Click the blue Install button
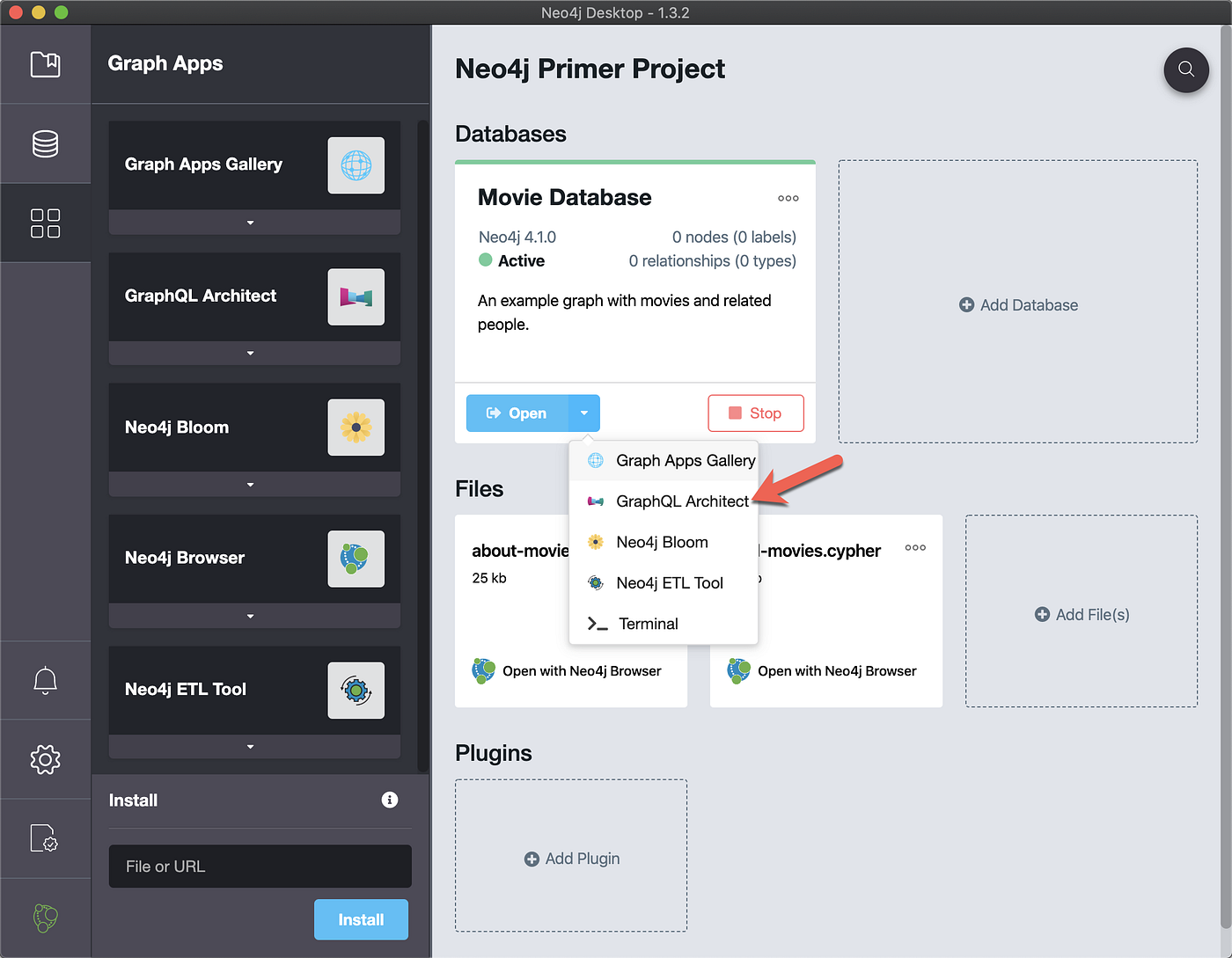Image resolution: width=1232 pixels, height=958 pixels. pos(361,919)
